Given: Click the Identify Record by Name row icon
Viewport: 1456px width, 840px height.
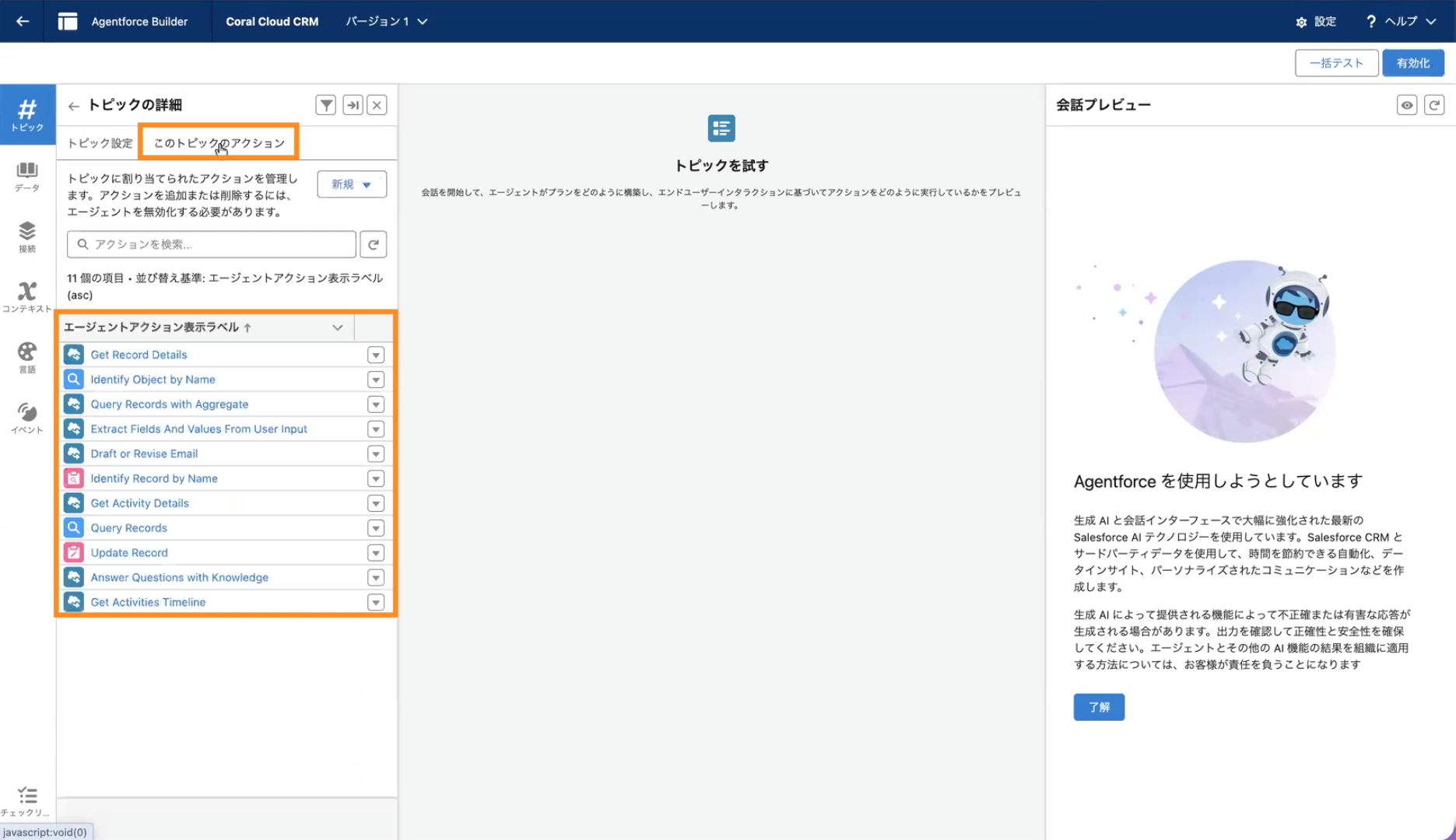Looking at the screenshot, I should tap(74, 478).
